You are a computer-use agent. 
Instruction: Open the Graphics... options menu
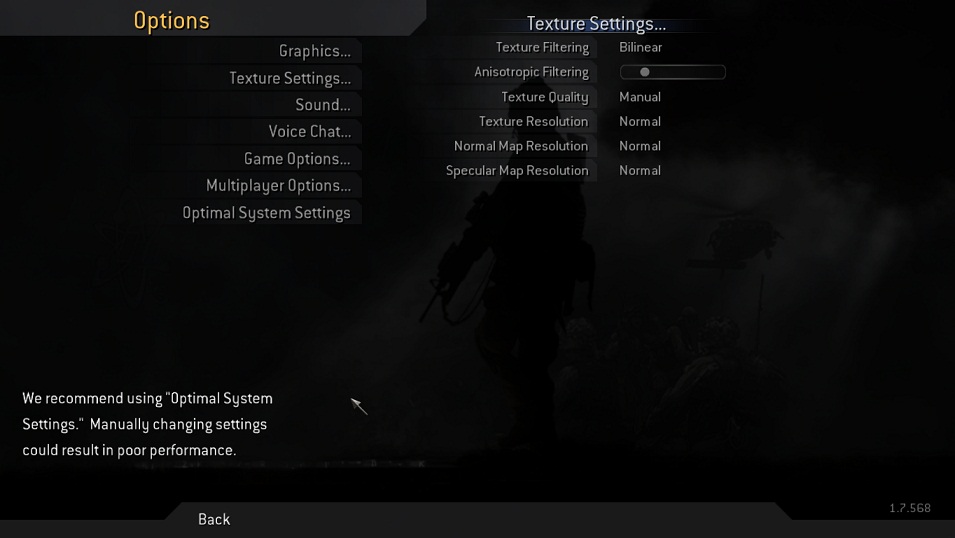click(314, 51)
